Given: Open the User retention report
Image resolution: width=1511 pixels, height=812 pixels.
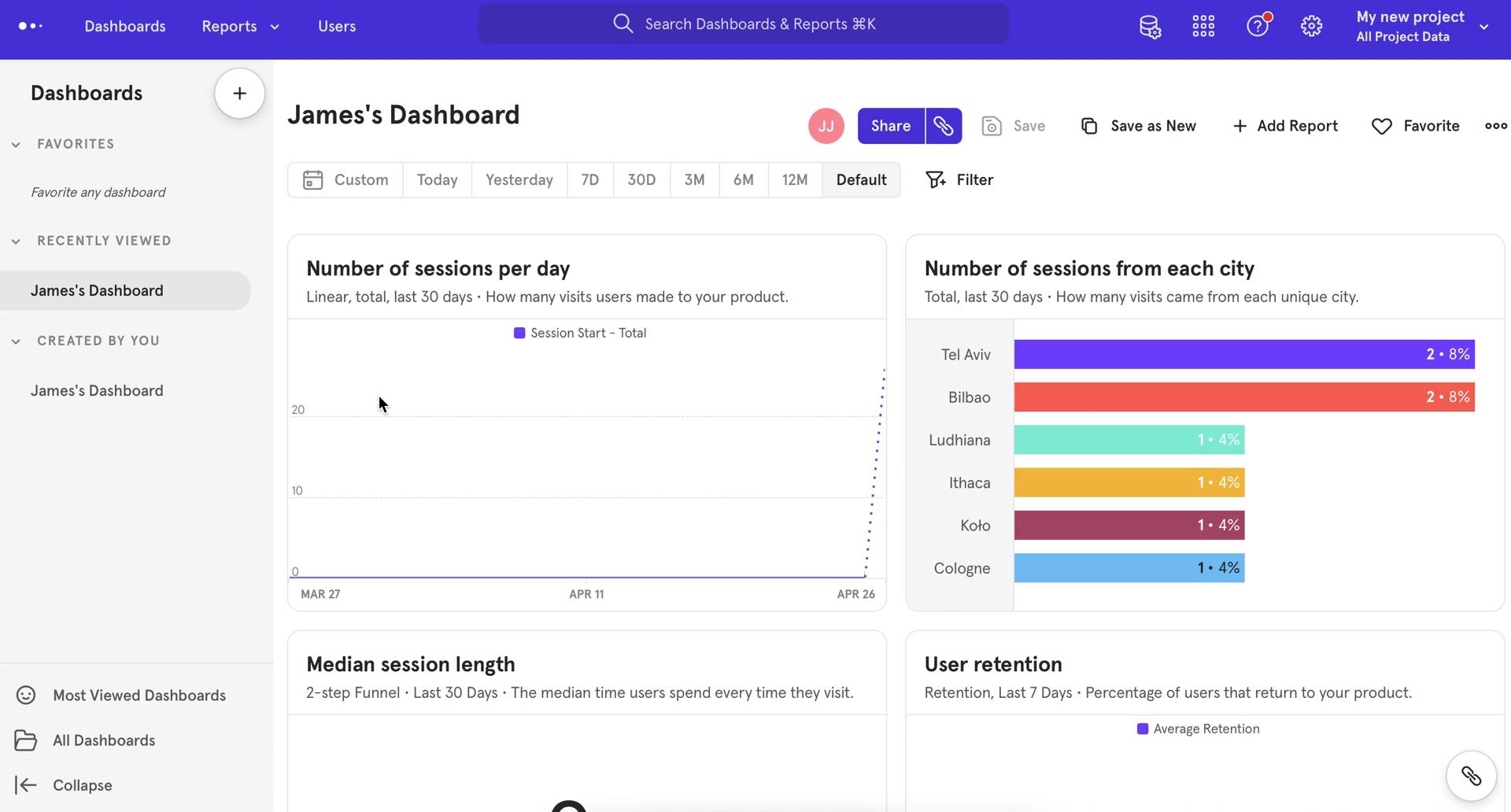Looking at the screenshot, I should pyautogui.click(x=993, y=665).
